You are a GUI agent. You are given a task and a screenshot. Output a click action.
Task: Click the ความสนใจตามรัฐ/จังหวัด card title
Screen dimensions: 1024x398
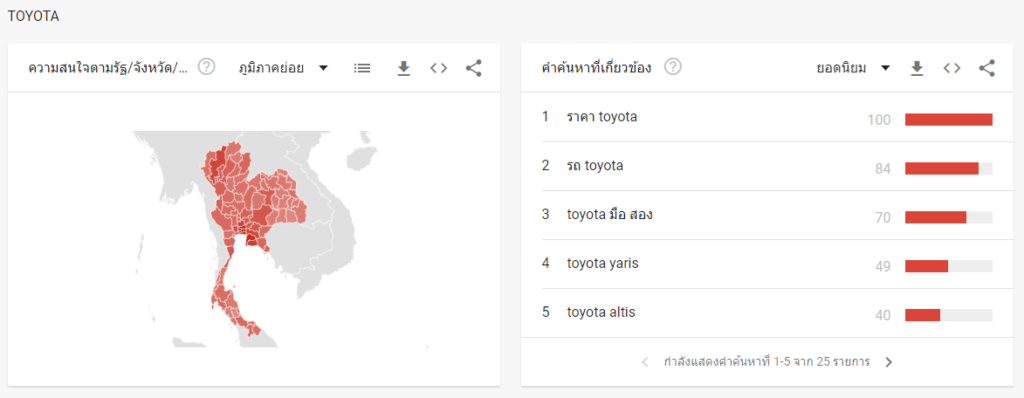(108, 68)
